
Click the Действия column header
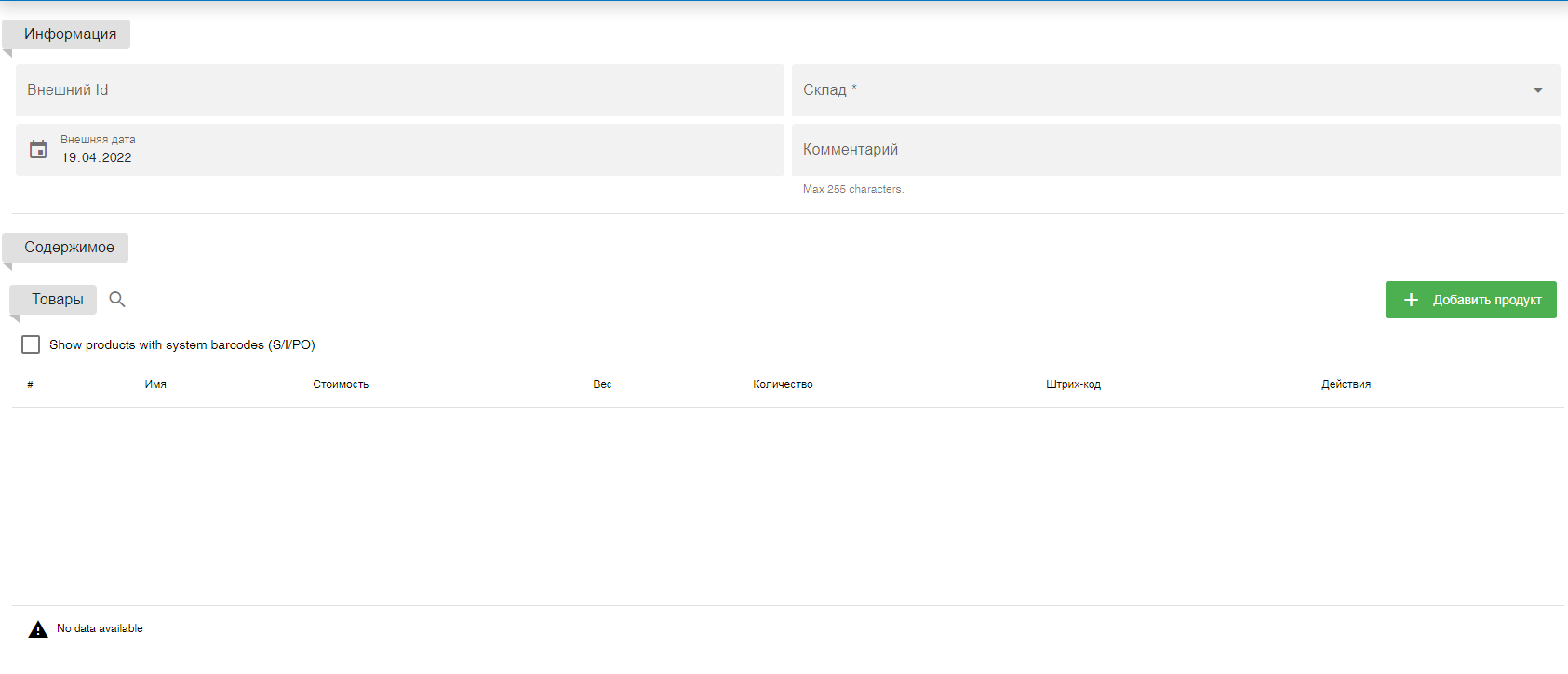[x=1346, y=384]
